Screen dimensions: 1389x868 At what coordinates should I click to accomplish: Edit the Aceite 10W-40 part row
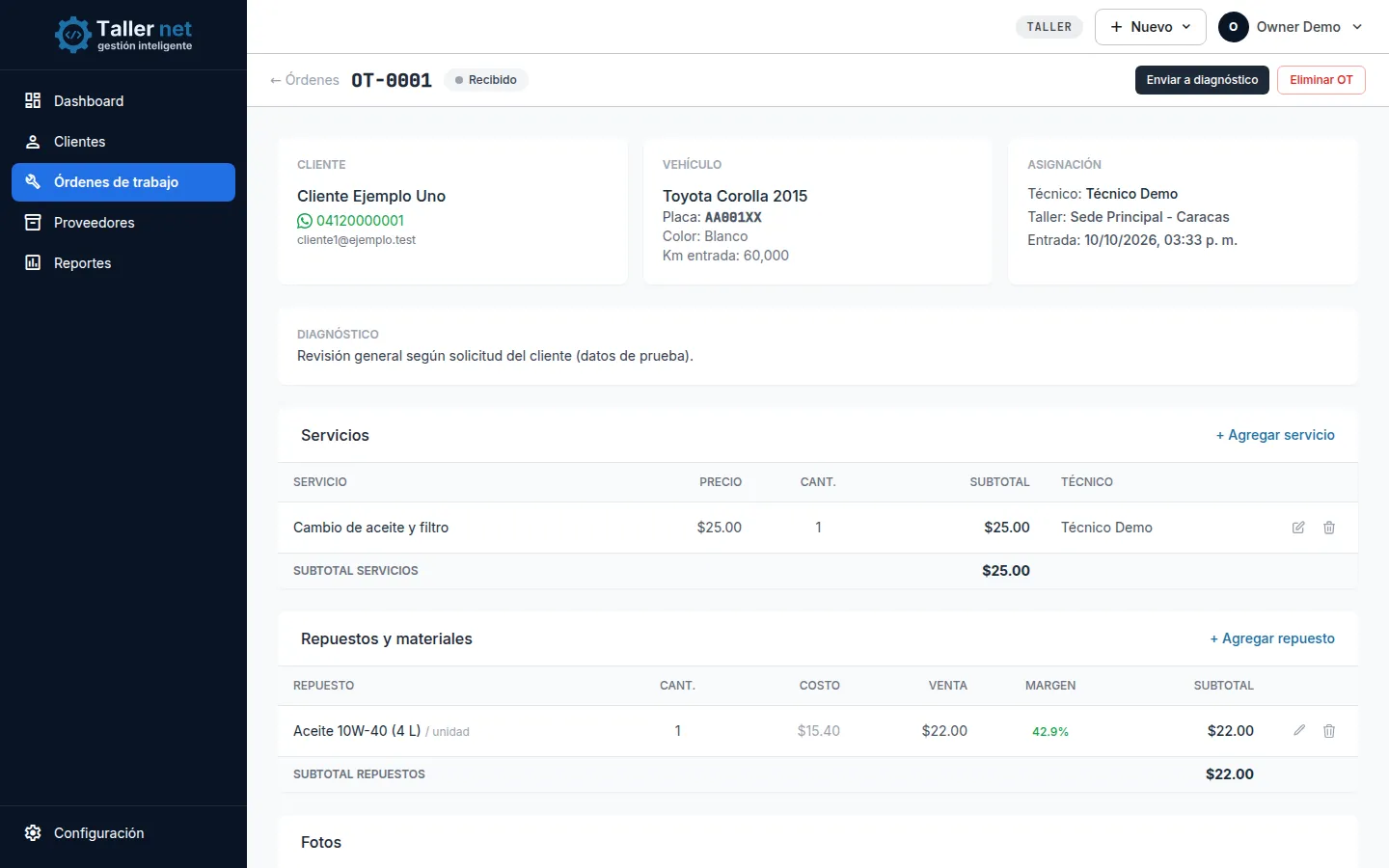pyautogui.click(x=1299, y=731)
